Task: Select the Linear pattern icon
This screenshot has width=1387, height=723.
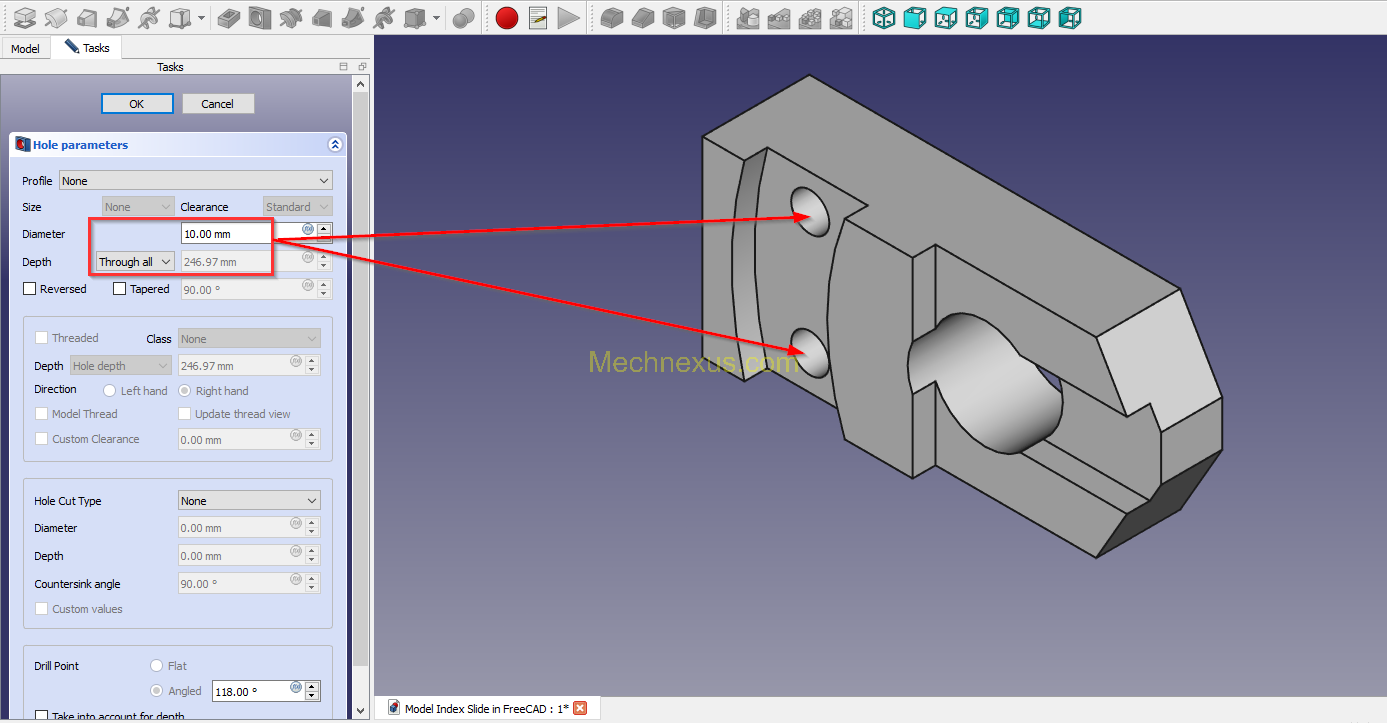Action: (779, 17)
